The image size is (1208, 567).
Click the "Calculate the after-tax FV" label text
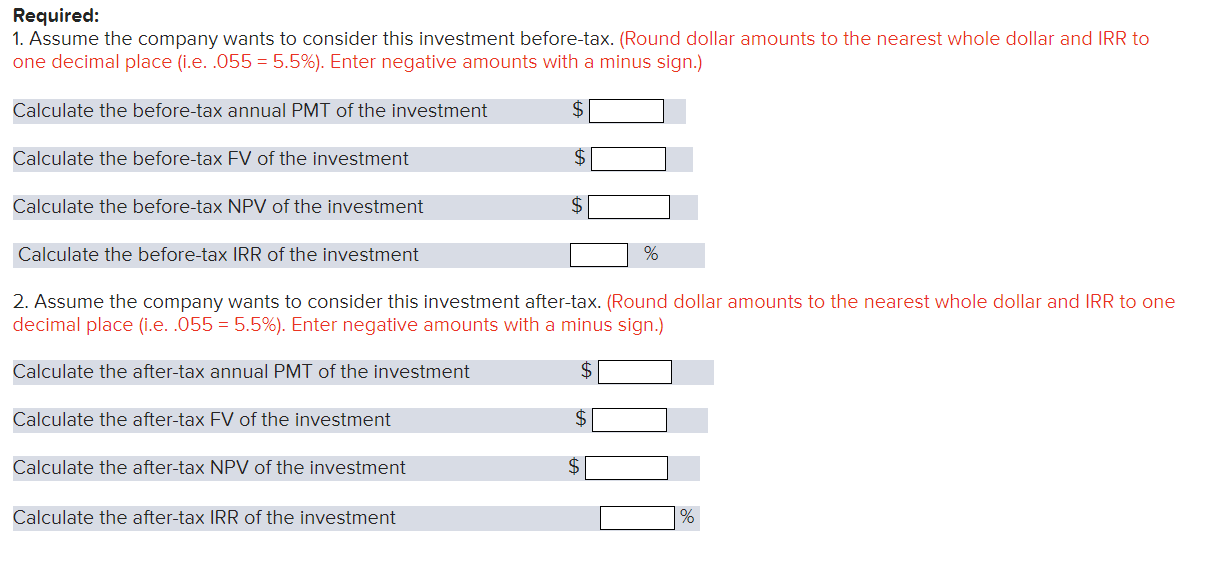pos(202,420)
